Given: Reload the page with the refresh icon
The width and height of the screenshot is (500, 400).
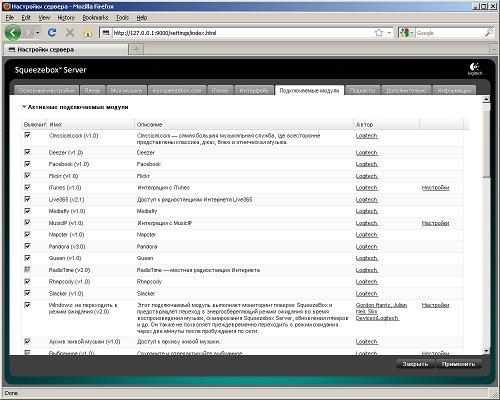Looking at the screenshot, I should pos(52,32).
